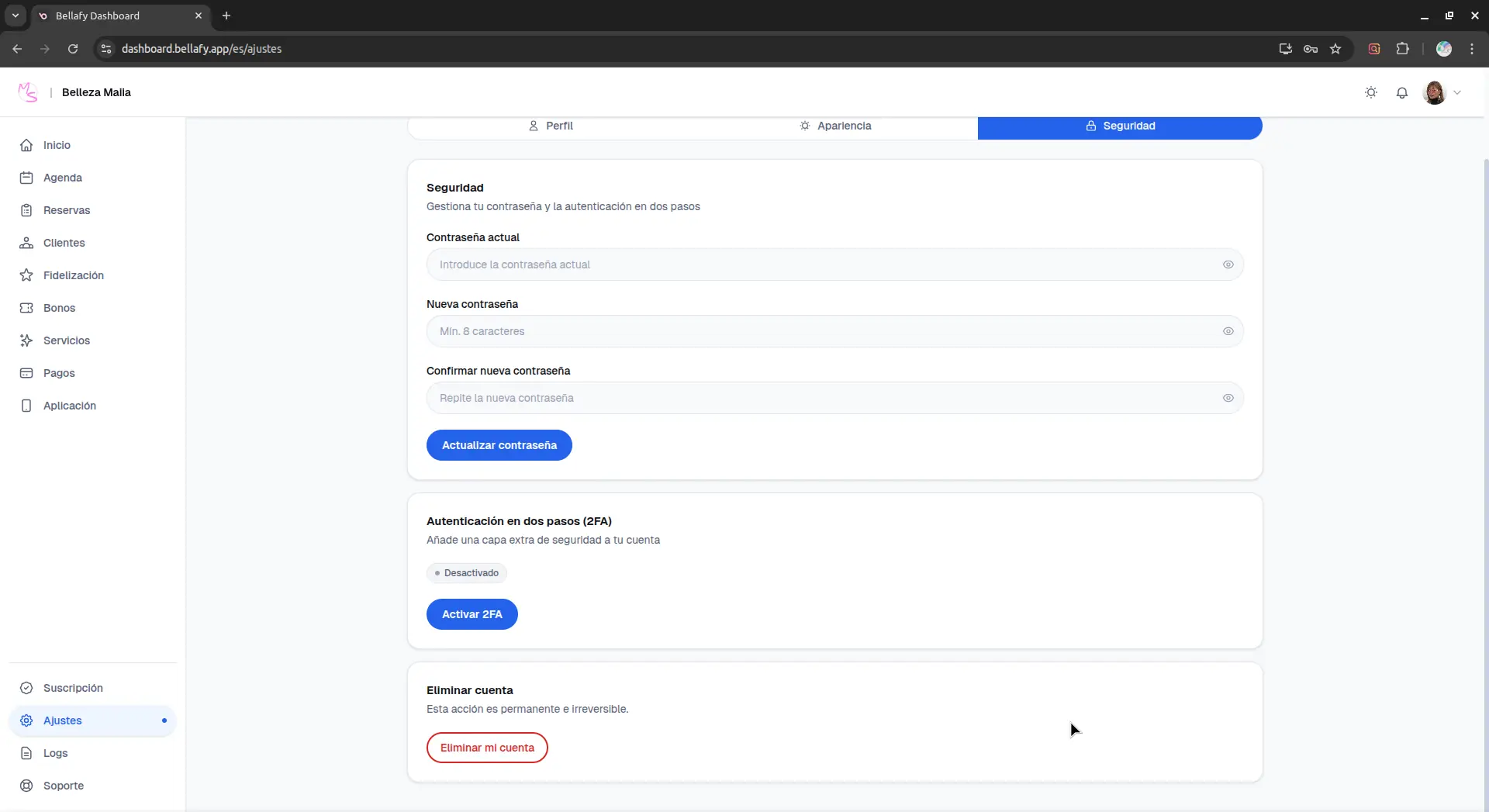Open the Logs section
The image size is (1489, 812).
(x=54, y=752)
